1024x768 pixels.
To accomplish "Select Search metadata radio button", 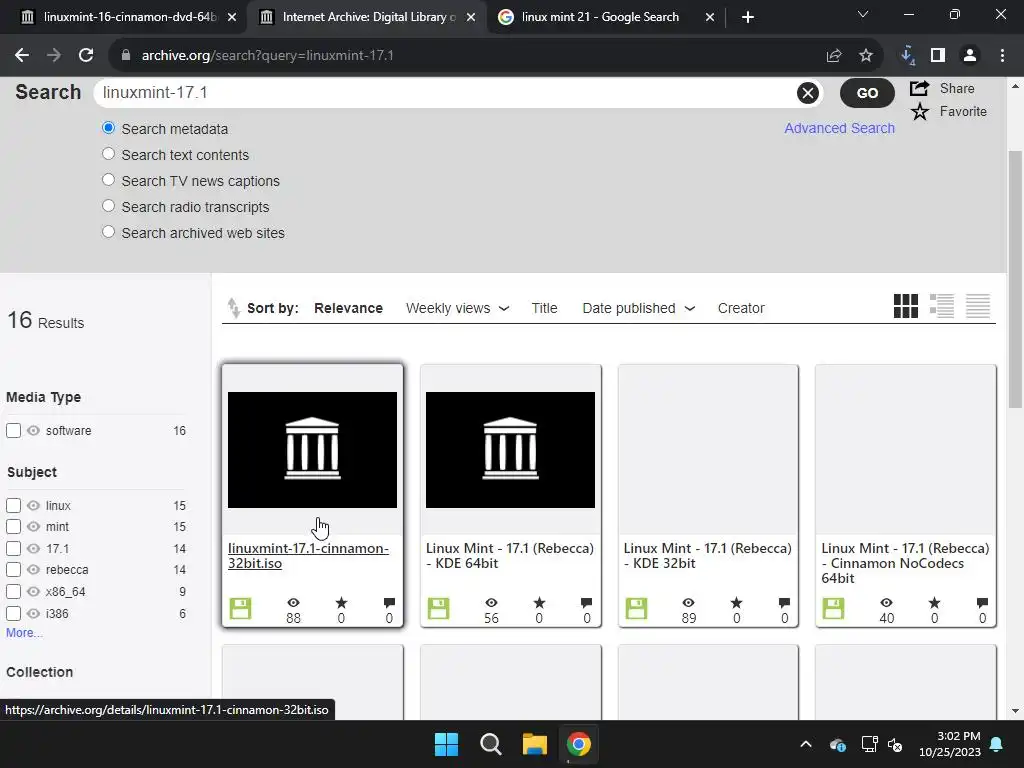I will pos(108,128).
